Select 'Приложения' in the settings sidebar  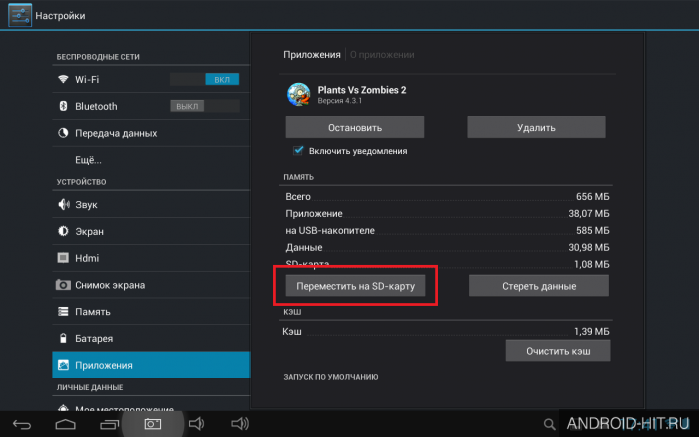pyautogui.click(x=151, y=365)
